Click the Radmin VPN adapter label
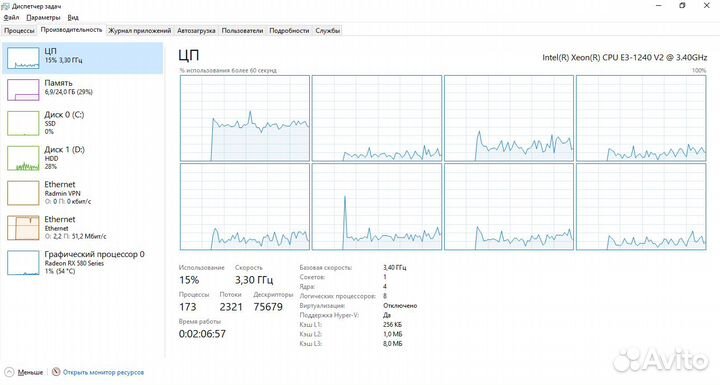Image resolution: width=720 pixels, height=385 pixels. coord(62,193)
